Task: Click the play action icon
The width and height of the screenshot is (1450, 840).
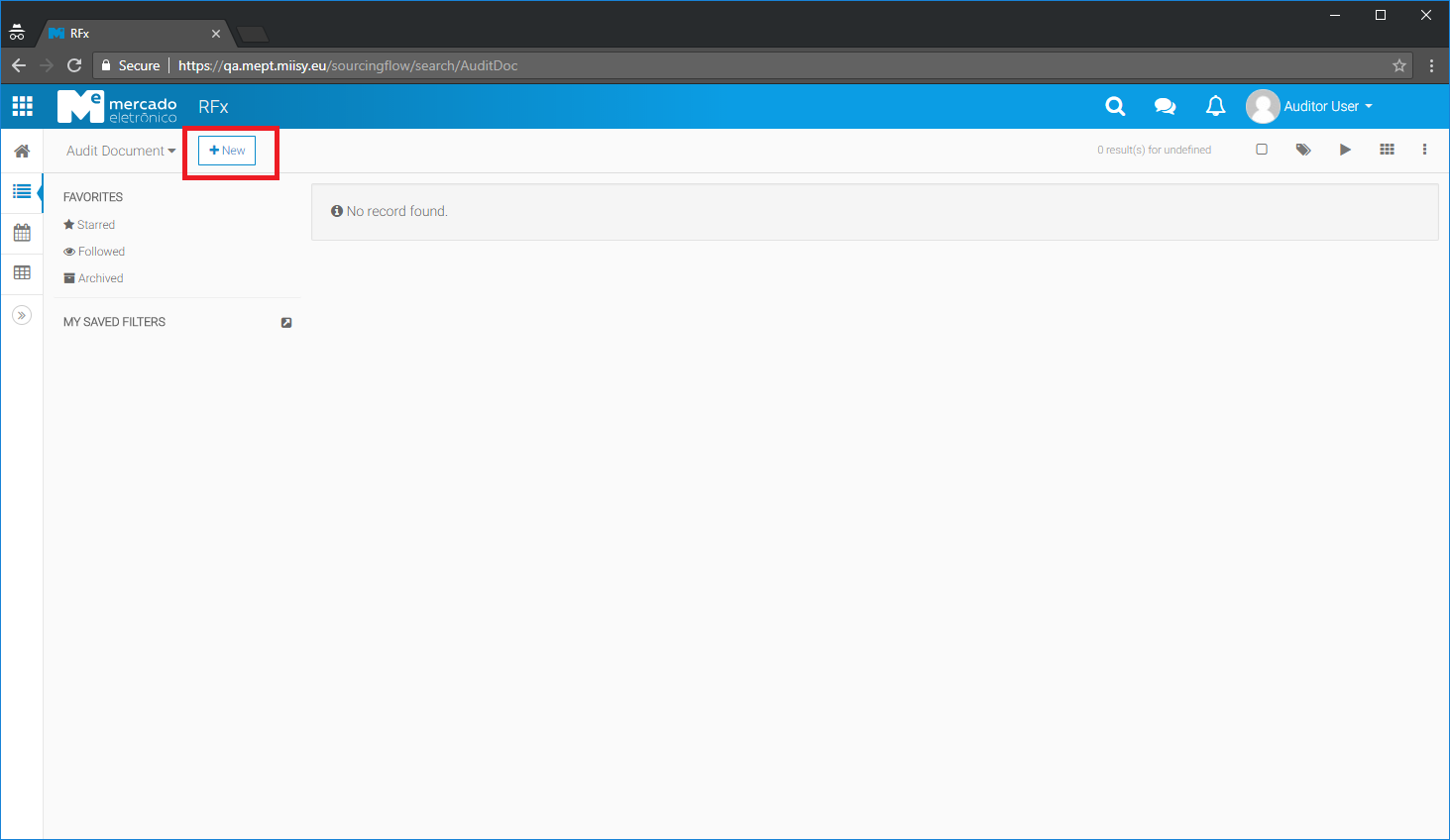Action: [x=1345, y=150]
